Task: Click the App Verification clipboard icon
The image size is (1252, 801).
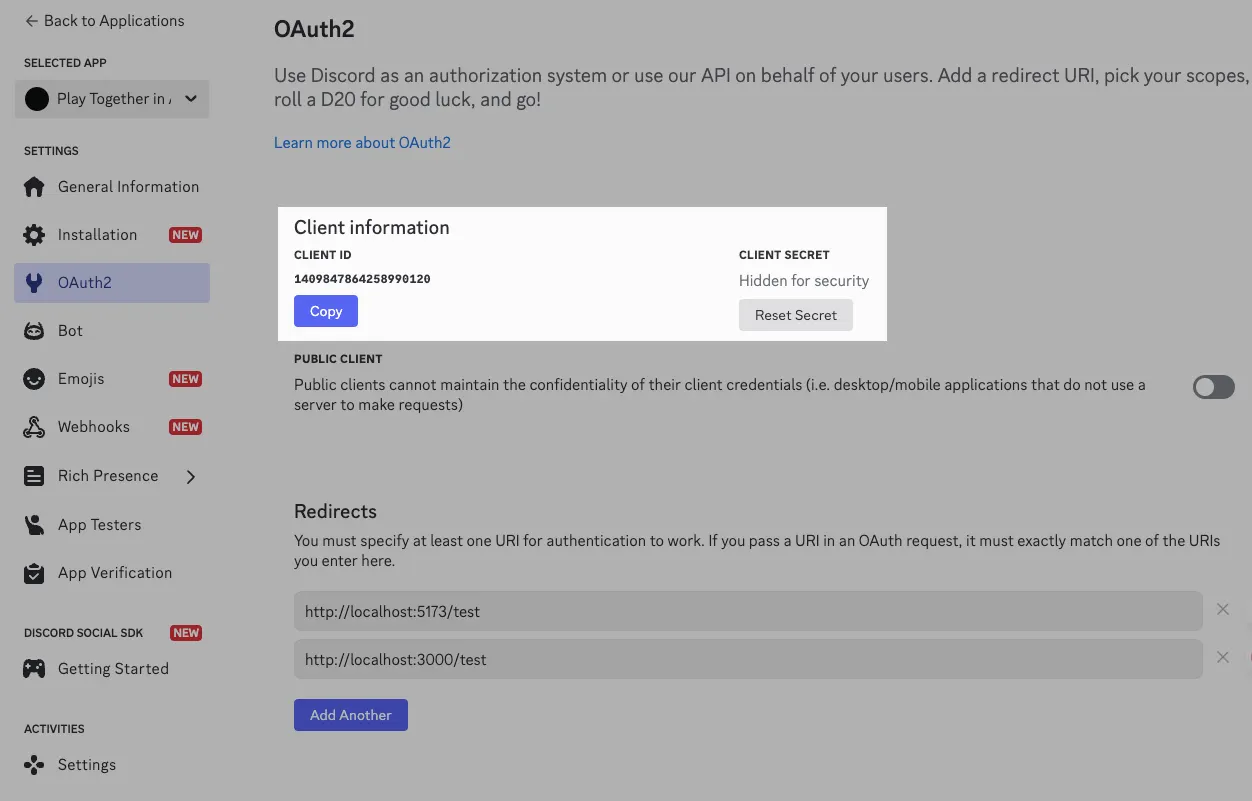Action: [x=34, y=573]
